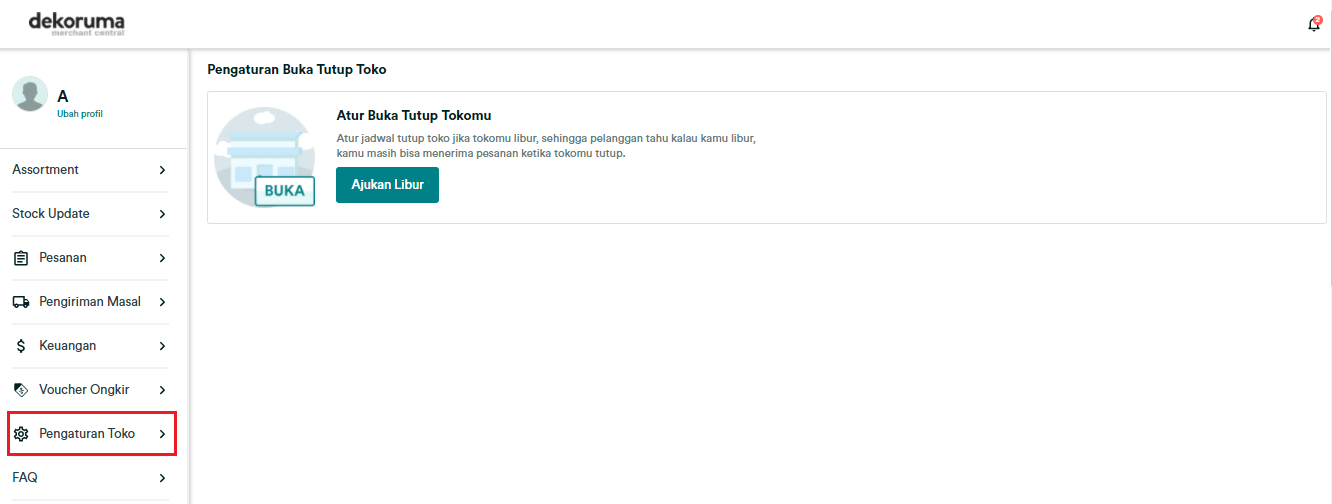Viewport: 1332px width, 504px height.
Task: Select Pengiriman Masal in sidebar
Action: coord(90,302)
